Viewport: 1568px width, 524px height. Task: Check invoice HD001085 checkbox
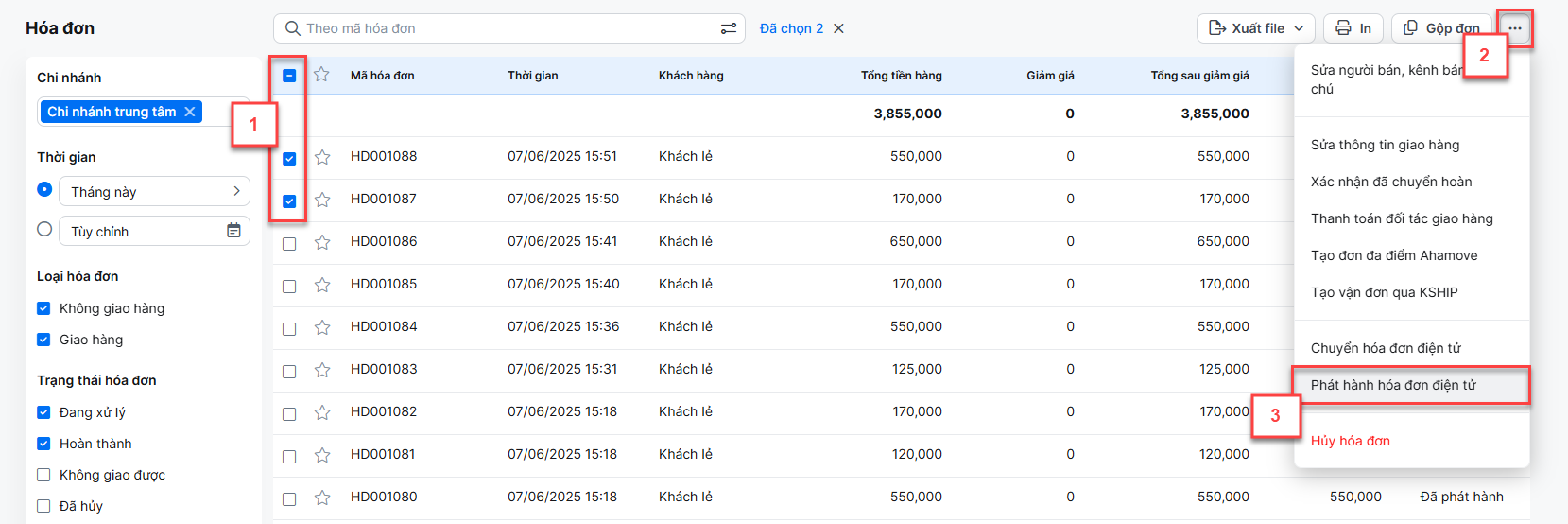coord(289,287)
